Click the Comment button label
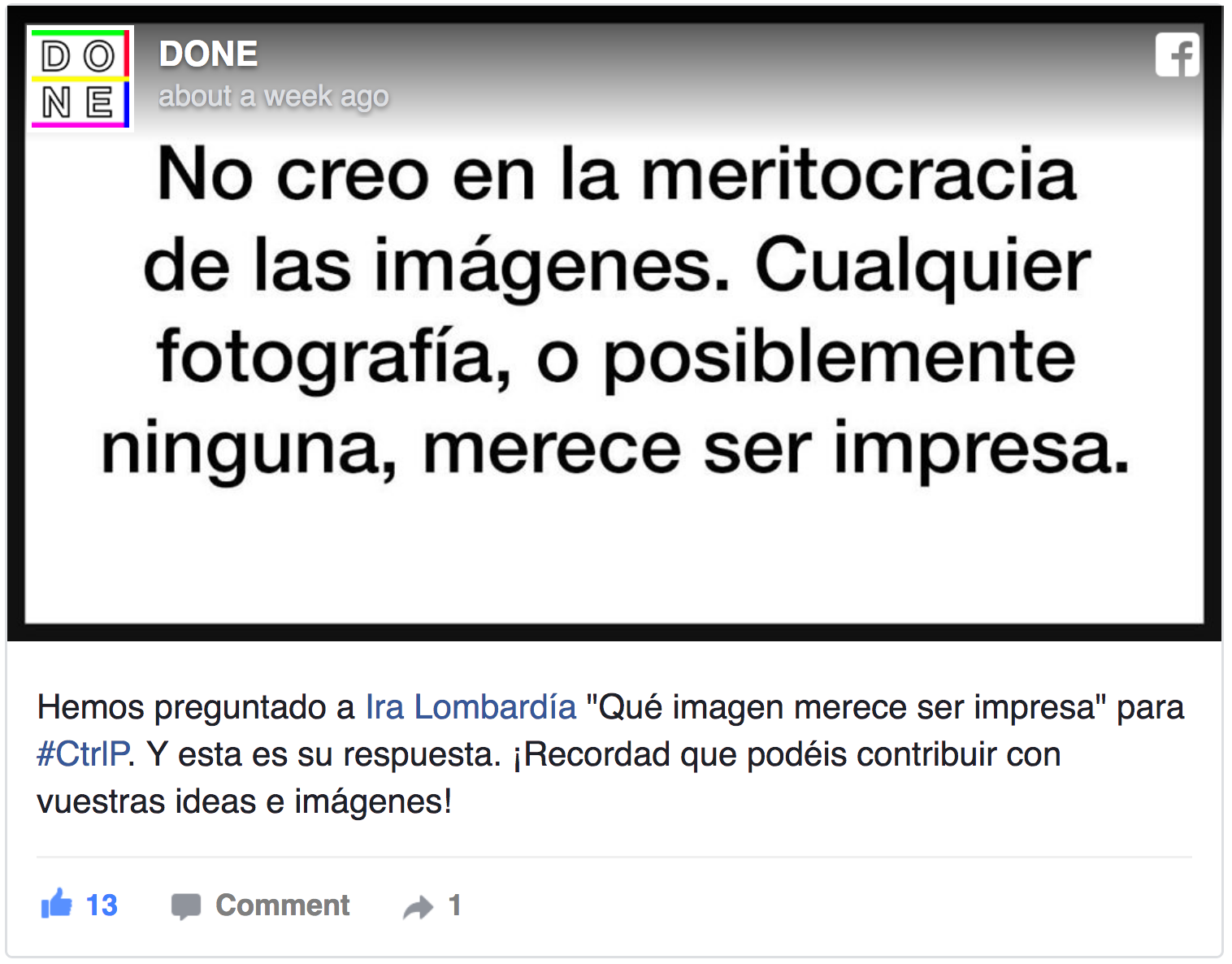Image resolution: width=1232 pixels, height=964 pixels. [282, 905]
